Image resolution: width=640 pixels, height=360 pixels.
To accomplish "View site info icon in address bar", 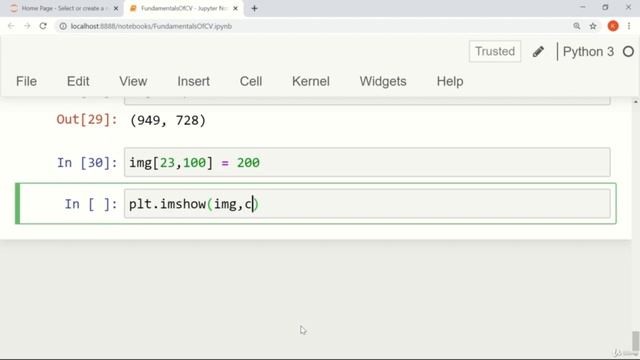I will click(63, 26).
